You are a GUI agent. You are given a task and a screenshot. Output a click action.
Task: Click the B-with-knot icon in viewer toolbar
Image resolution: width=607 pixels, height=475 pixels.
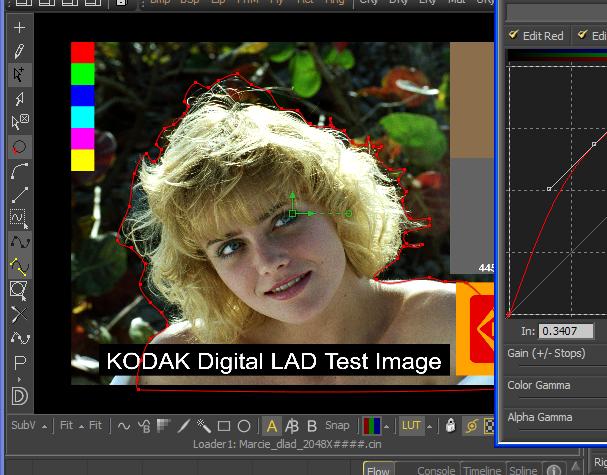tap(144, 426)
